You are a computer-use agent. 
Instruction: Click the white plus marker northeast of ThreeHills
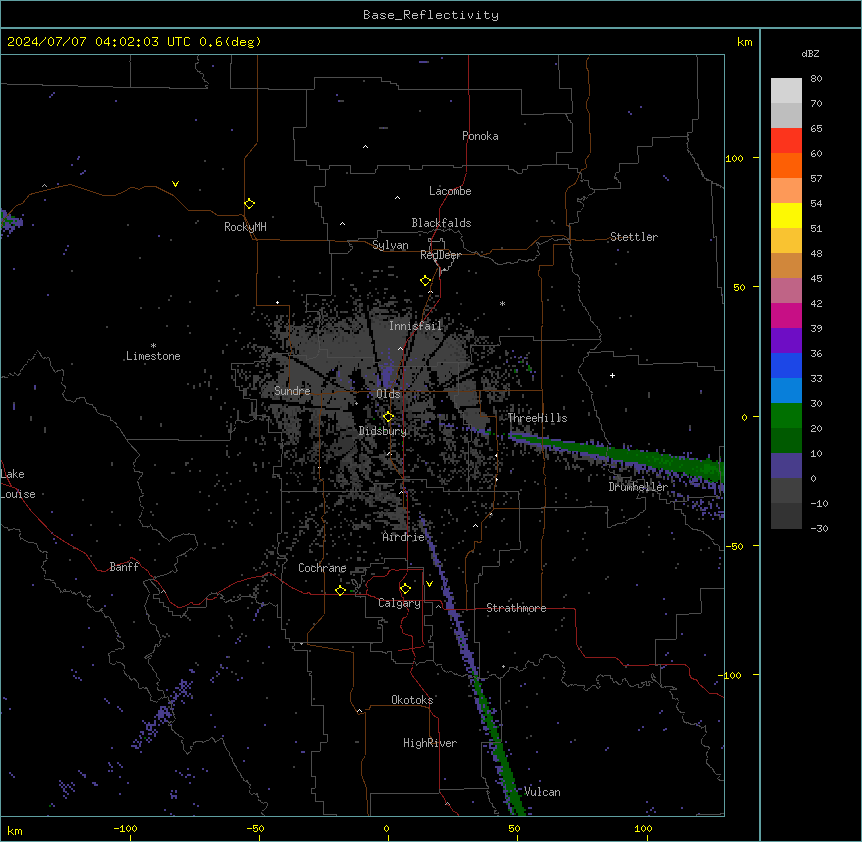tap(612, 375)
